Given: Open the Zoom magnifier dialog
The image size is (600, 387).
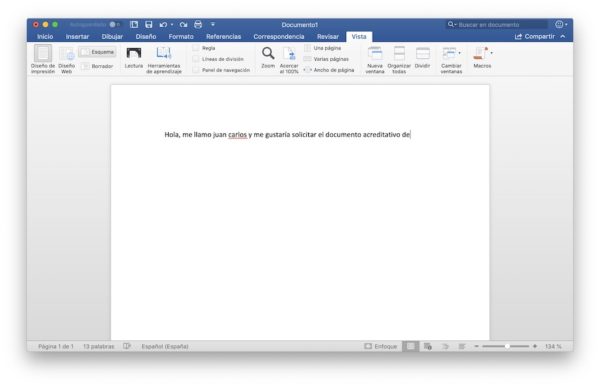Looking at the screenshot, I should click(268, 57).
